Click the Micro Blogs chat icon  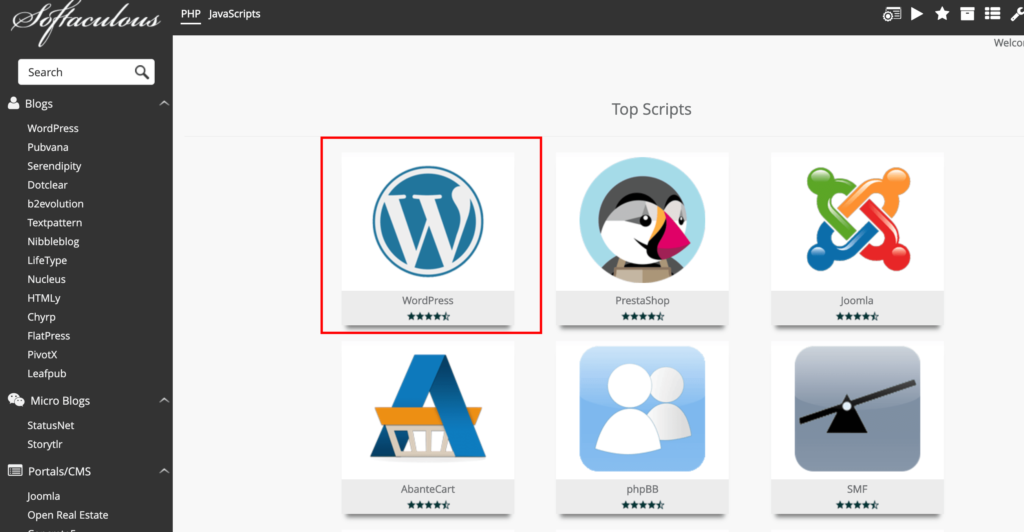(16, 399)
